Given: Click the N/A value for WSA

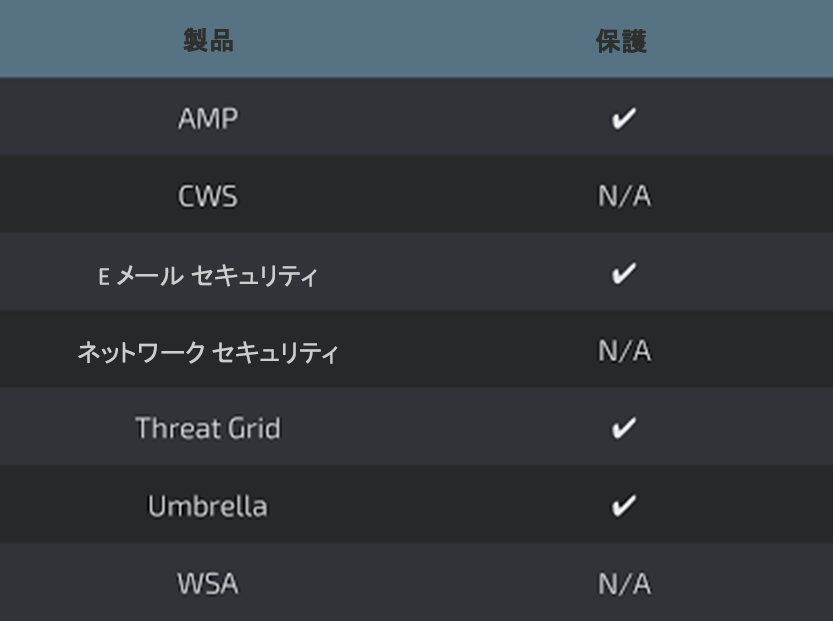Looking at the screenshot, I should [x=624, y=583].
